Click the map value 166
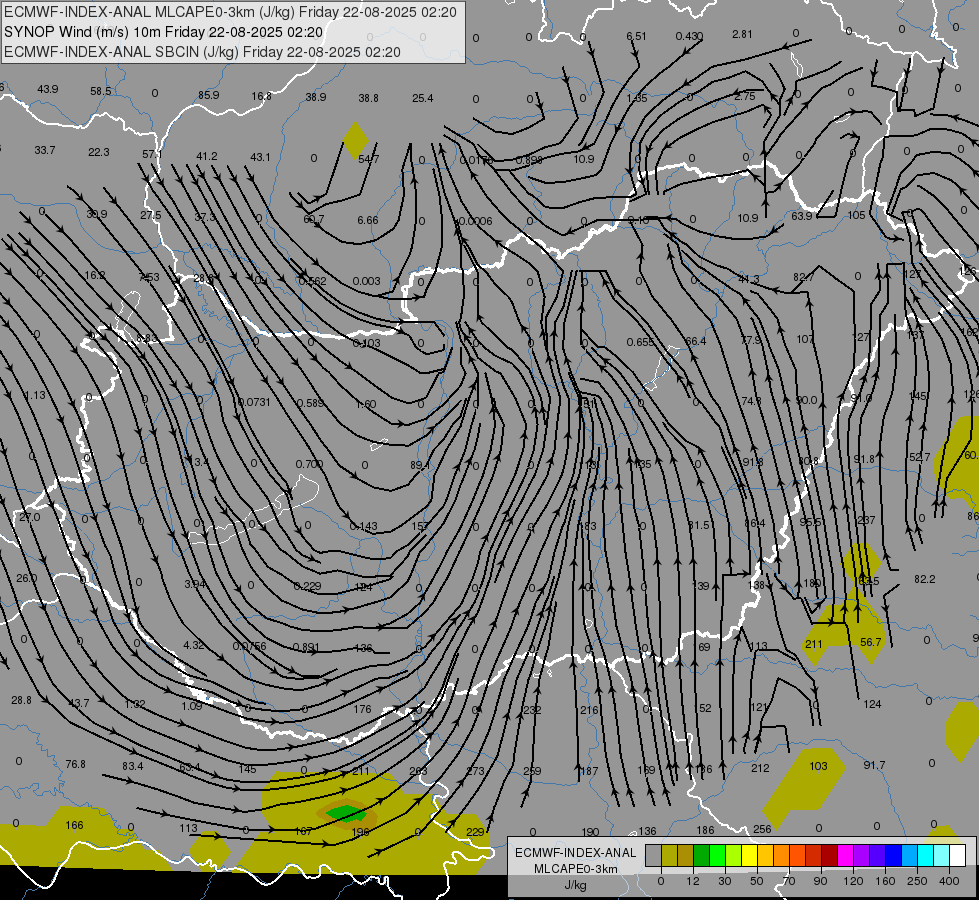 (x=74, y=825)
